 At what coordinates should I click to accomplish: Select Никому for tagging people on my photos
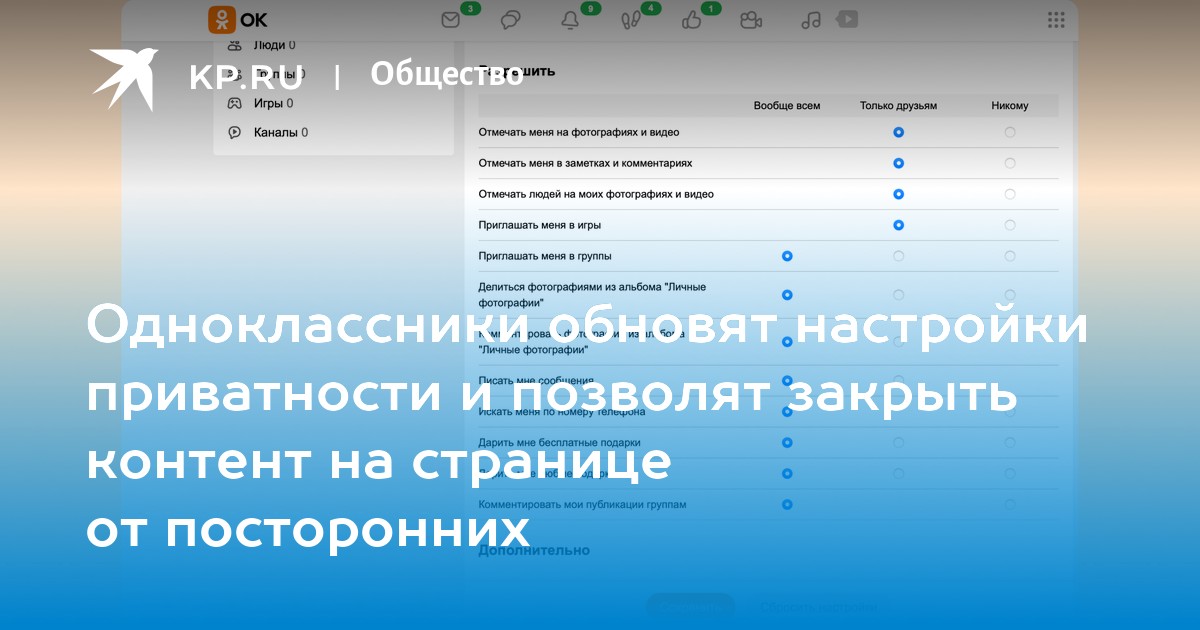click(1010, 194)
